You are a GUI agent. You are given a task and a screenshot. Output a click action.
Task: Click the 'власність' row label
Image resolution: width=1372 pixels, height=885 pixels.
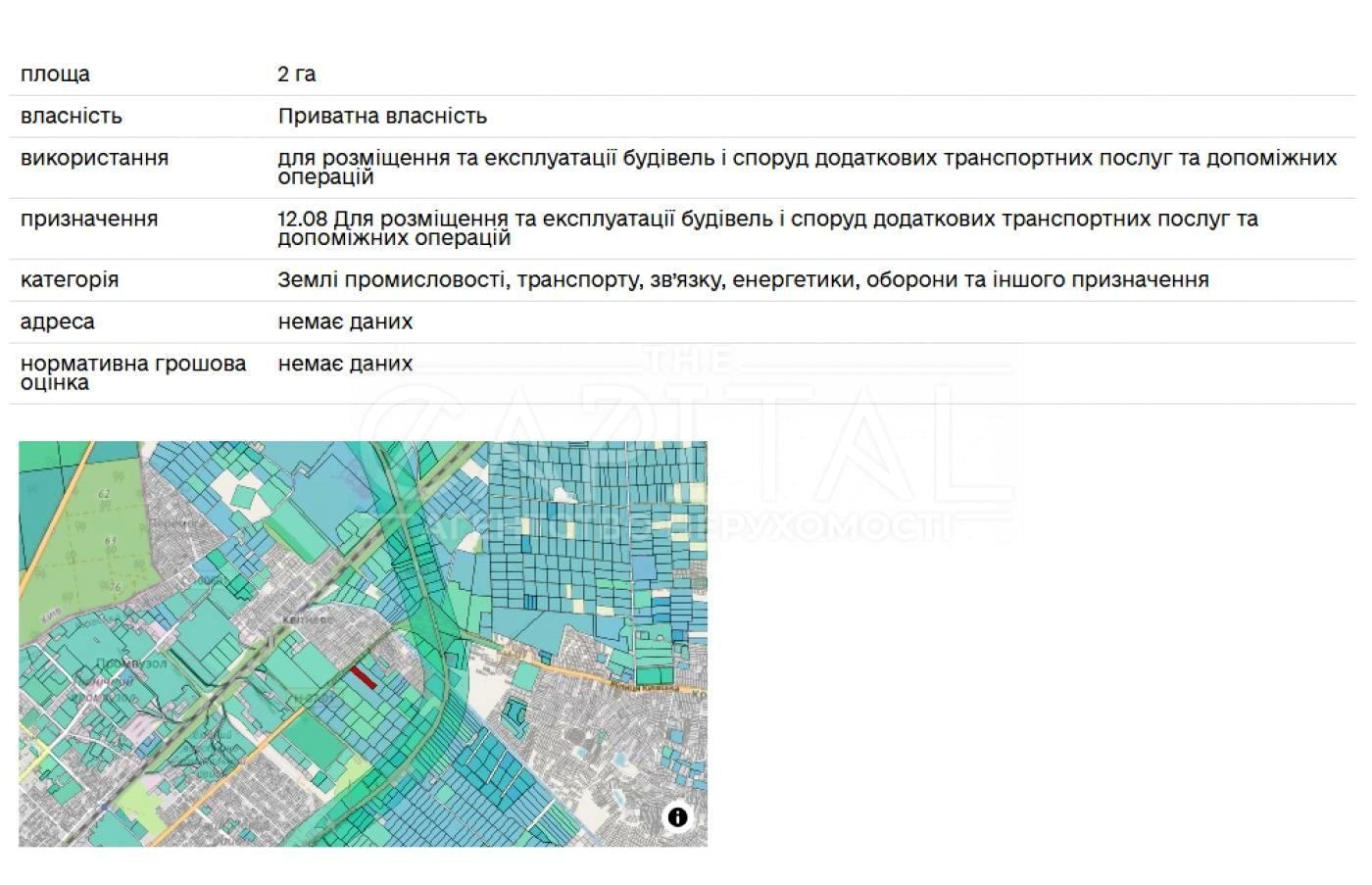72,117
